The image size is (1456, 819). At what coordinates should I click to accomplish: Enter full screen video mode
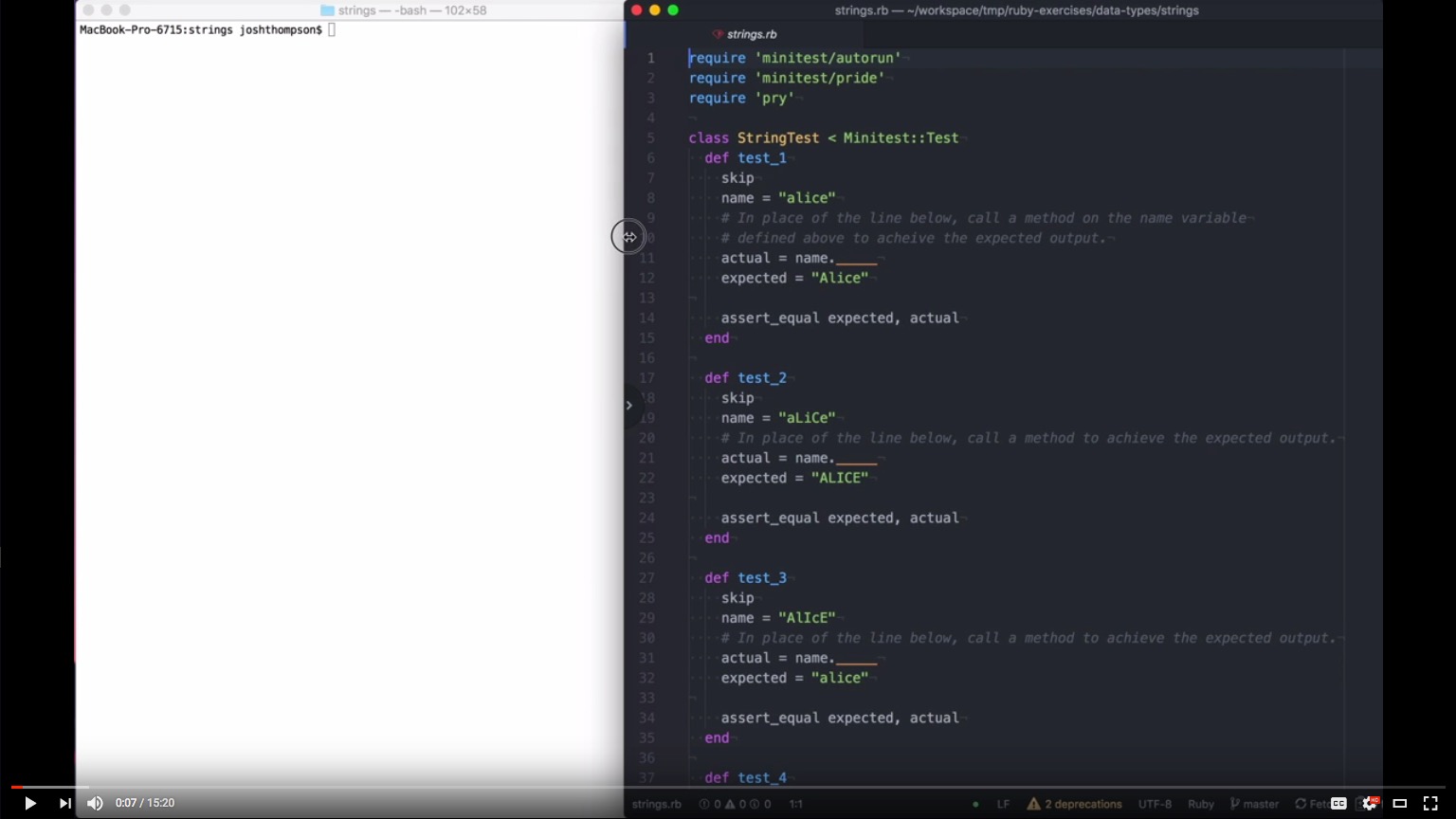click(1430, 803)
